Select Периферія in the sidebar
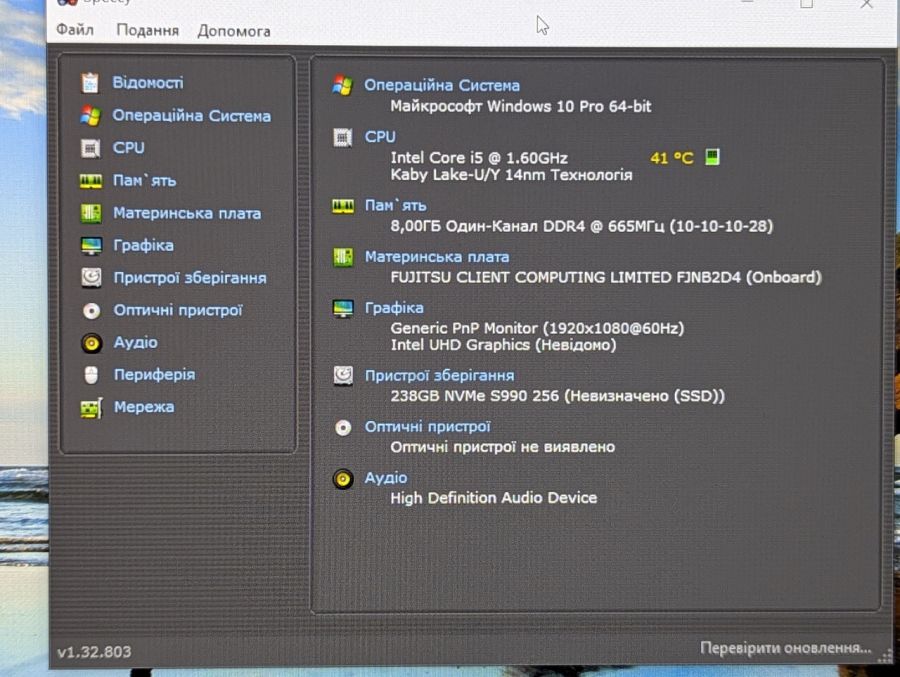Image resolution: width=900 pixels, height=677 pixels. pos(154,375)
